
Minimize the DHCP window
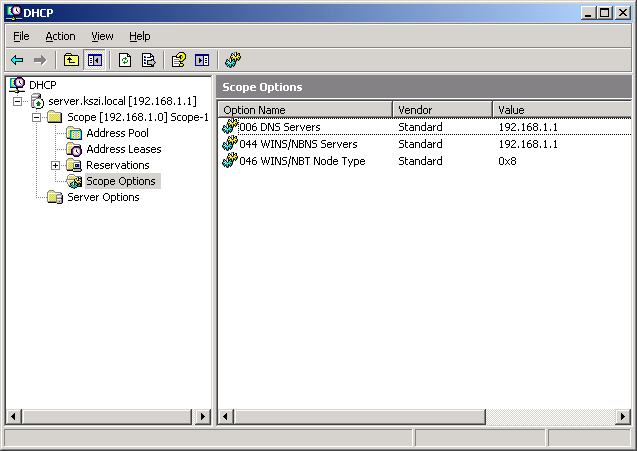pos(589,13)
